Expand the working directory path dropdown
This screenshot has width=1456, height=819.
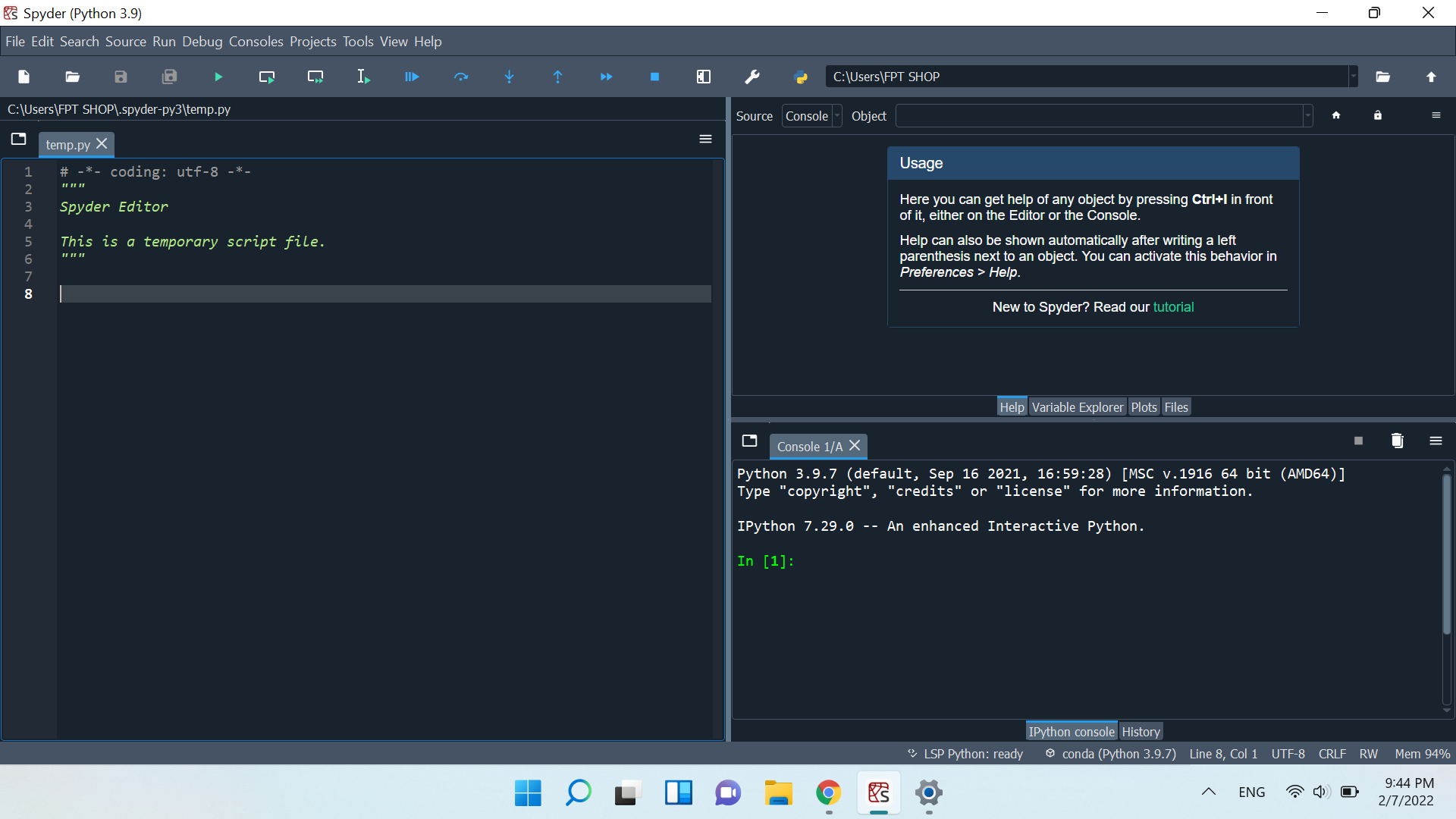pos(1353,77)
